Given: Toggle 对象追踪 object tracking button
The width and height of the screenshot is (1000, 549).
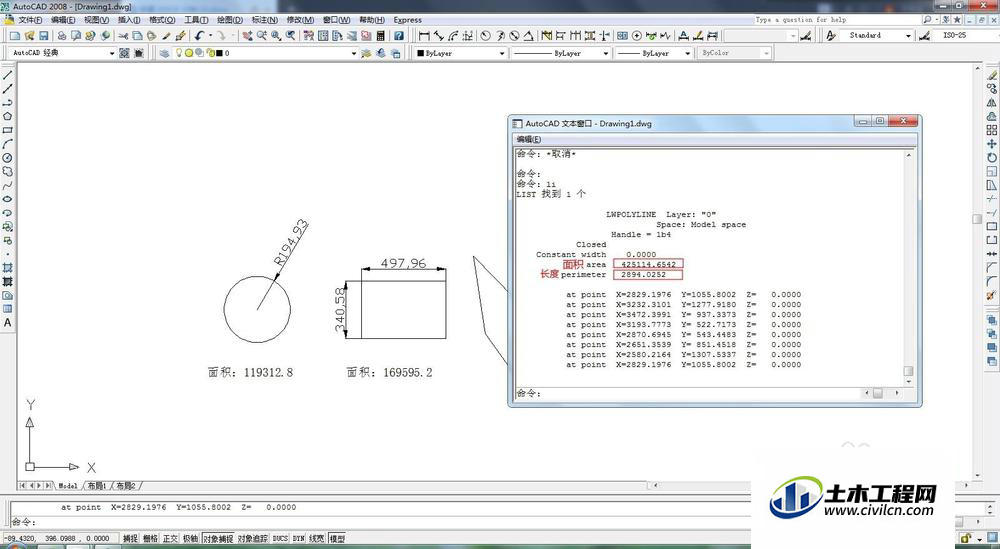Looking at the screenshot, I should [x=253, y=539].
